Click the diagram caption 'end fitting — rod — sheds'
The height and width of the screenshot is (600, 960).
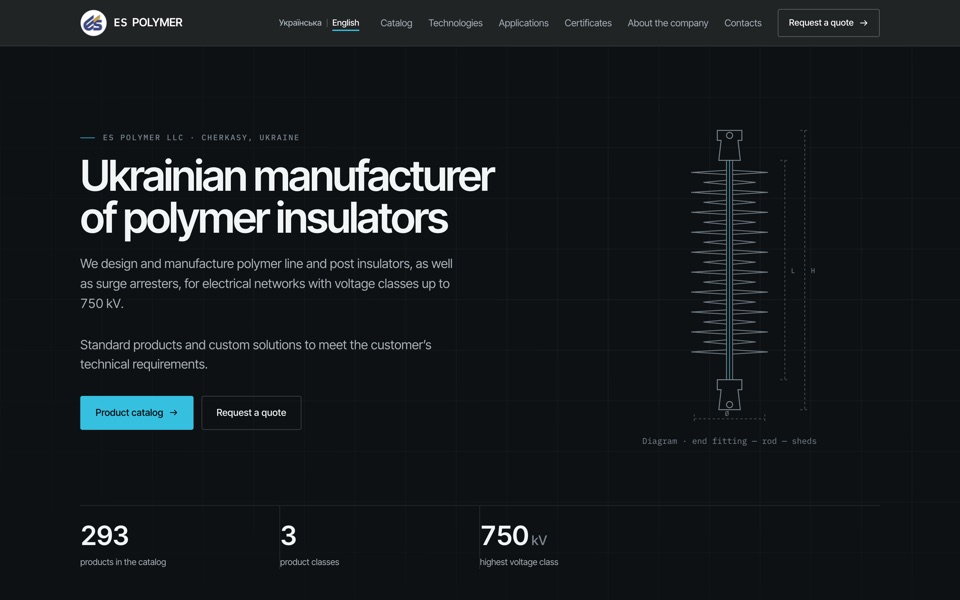(x=754, y=441)
